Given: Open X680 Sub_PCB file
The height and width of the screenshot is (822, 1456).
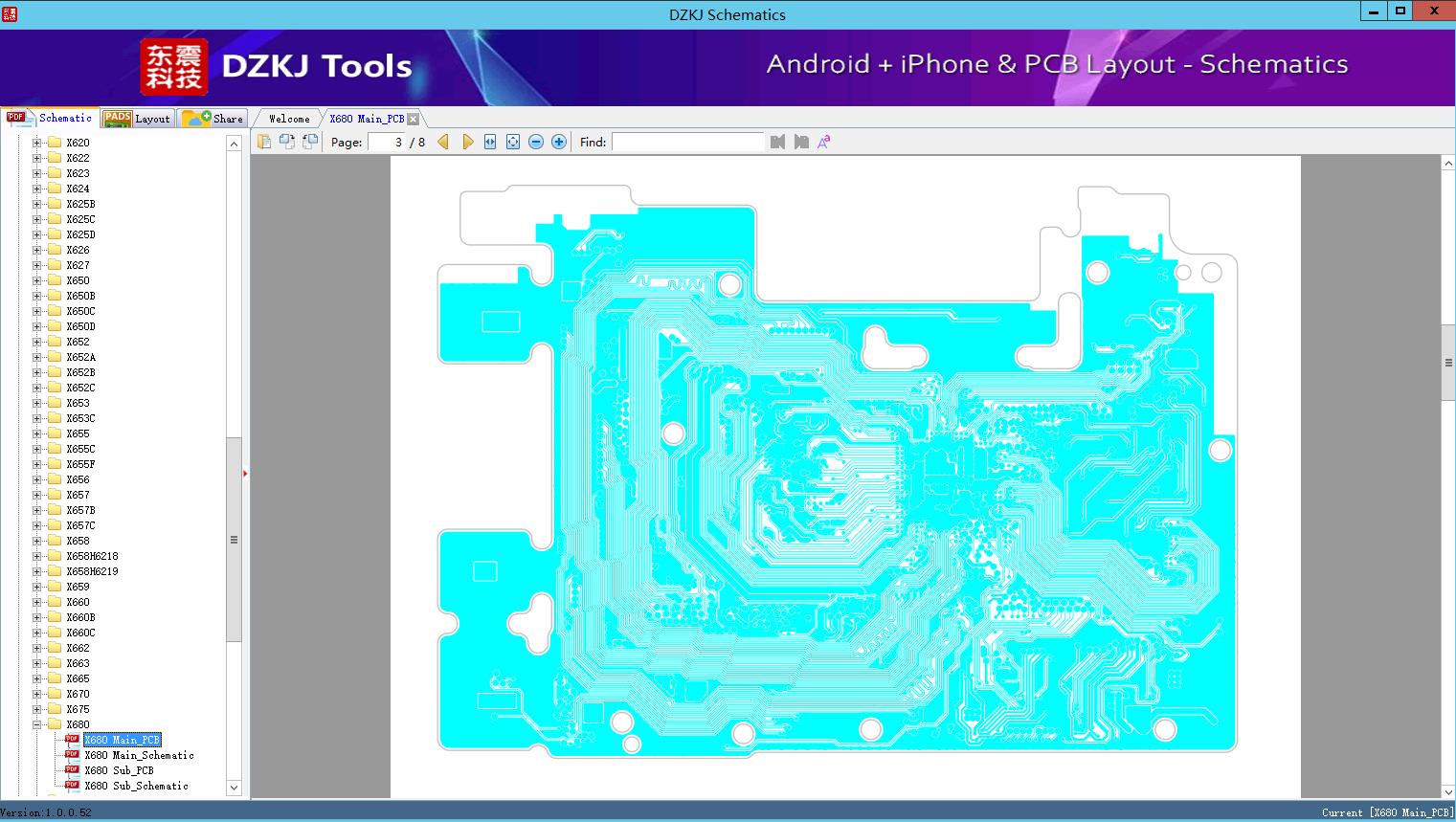Looking at the screenshot, I should click(119, 770).
